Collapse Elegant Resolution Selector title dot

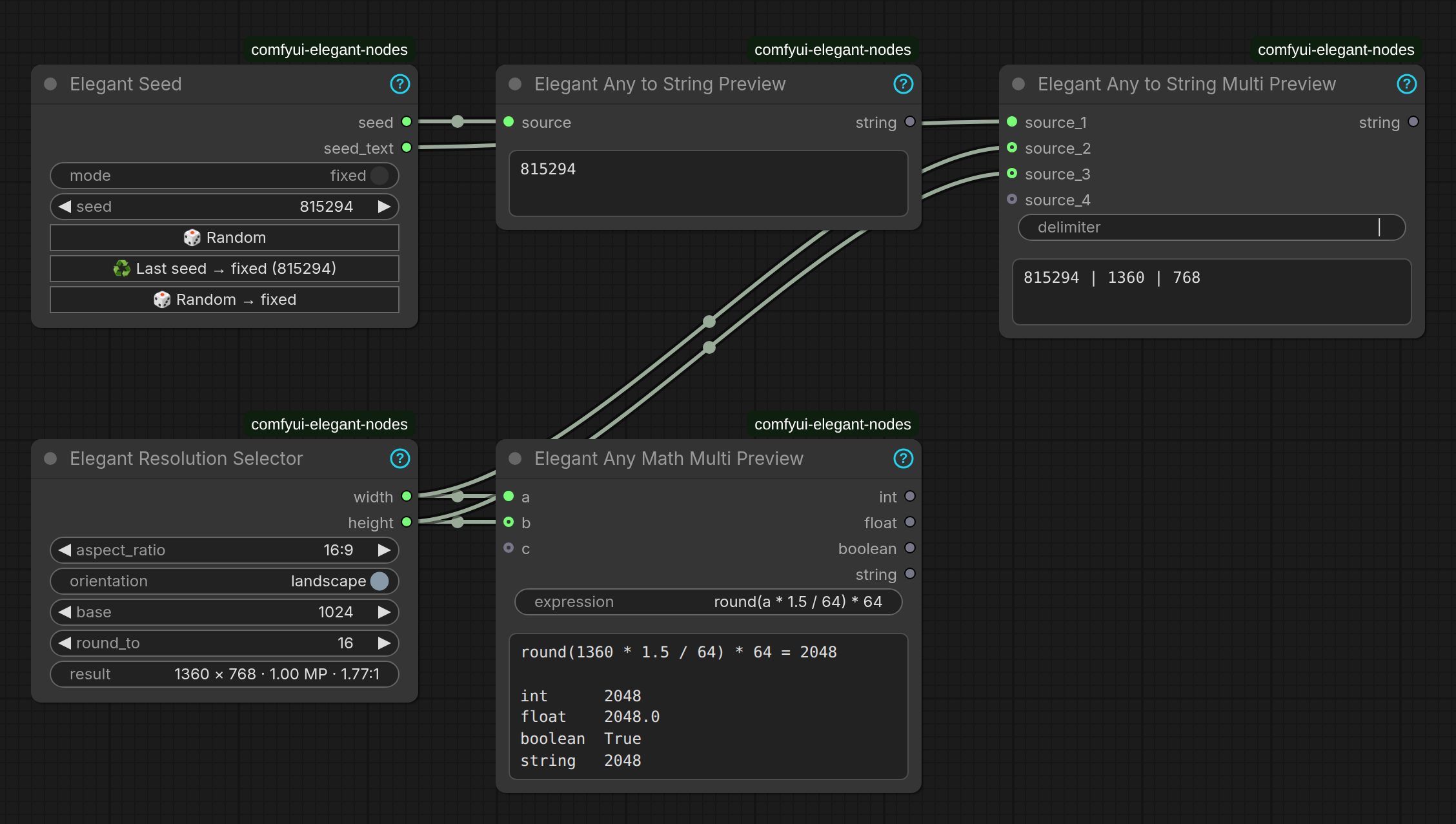pos(50,458)
